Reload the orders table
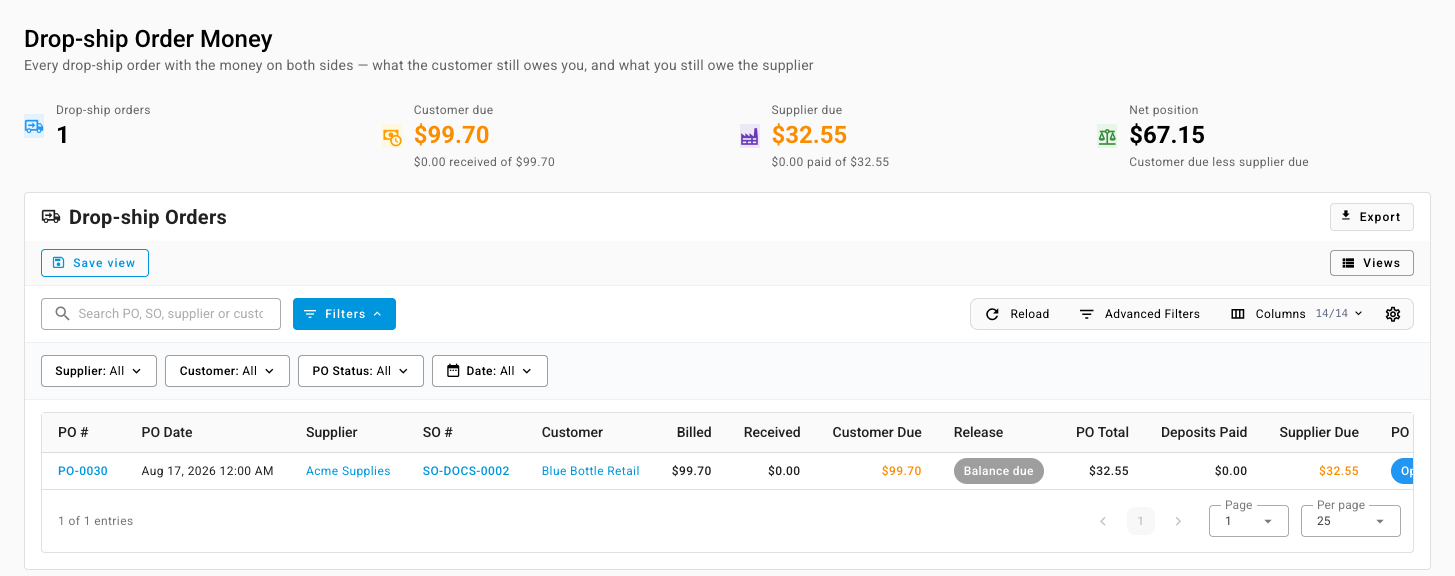Screen dimensions: 1455x576 point(1018,314)
